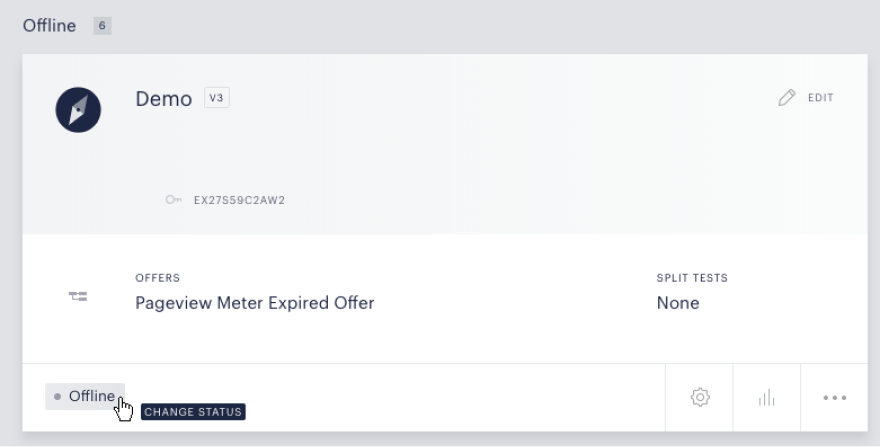
Task: Click the EDIT label
Action: [x=821, y=98]
